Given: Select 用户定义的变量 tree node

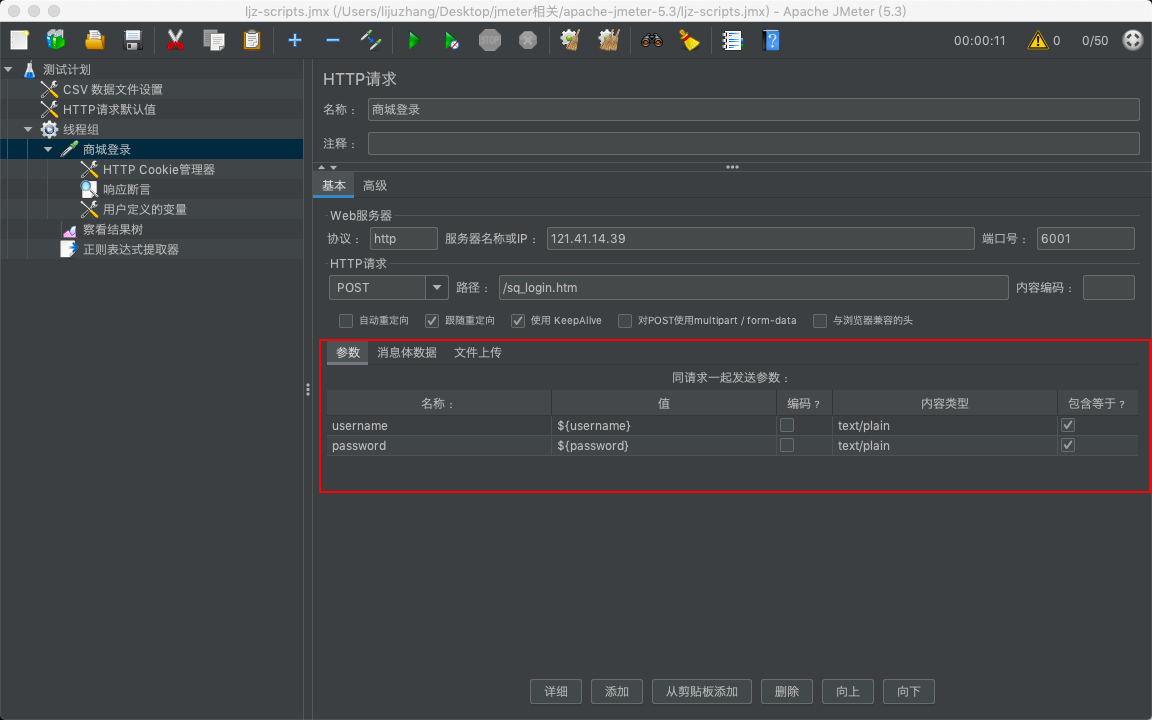Looking at the screenshot, I should click(145, 209).
